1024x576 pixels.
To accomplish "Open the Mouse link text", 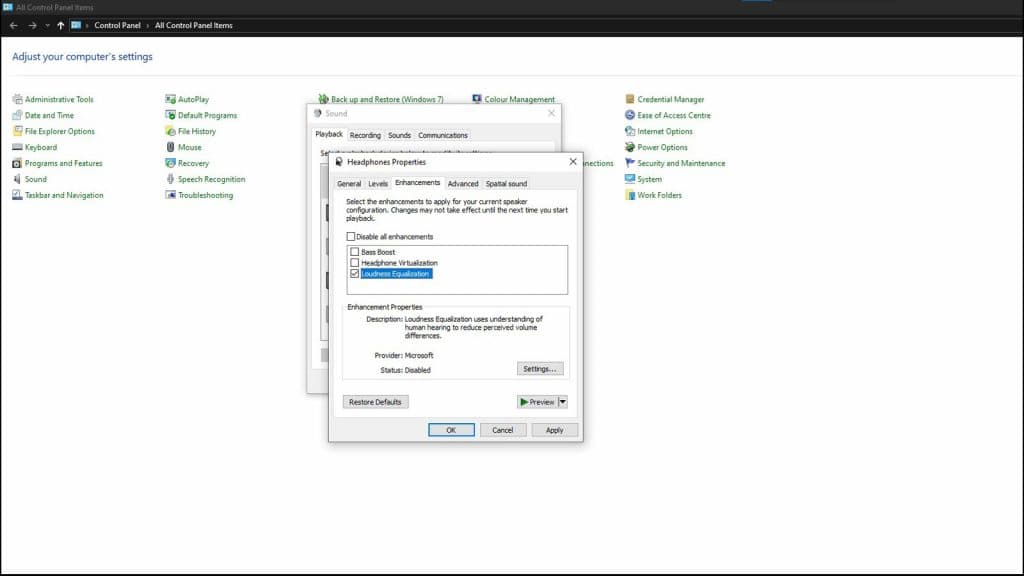I will (x=190, y=147).
